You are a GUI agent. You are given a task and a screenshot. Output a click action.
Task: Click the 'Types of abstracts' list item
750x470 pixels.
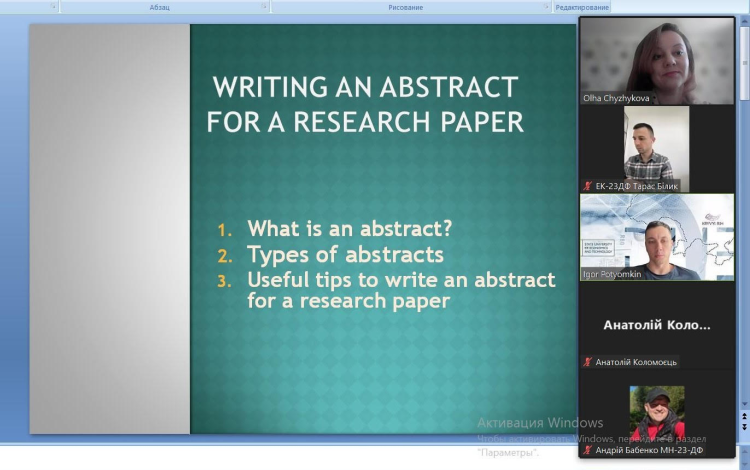coord(345,253)
